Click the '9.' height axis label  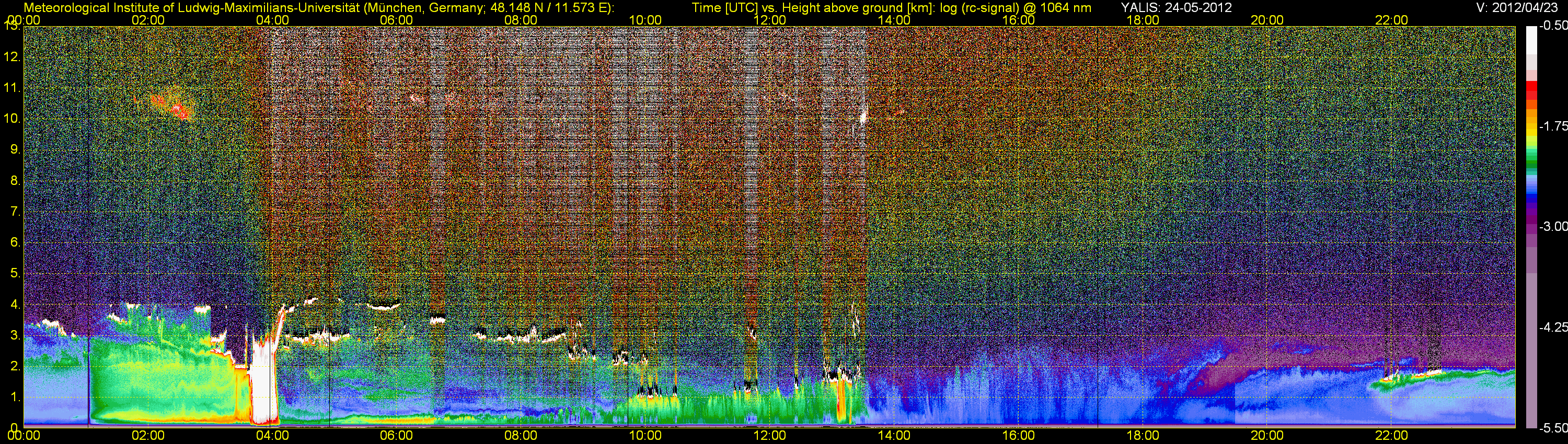point(16,149)
